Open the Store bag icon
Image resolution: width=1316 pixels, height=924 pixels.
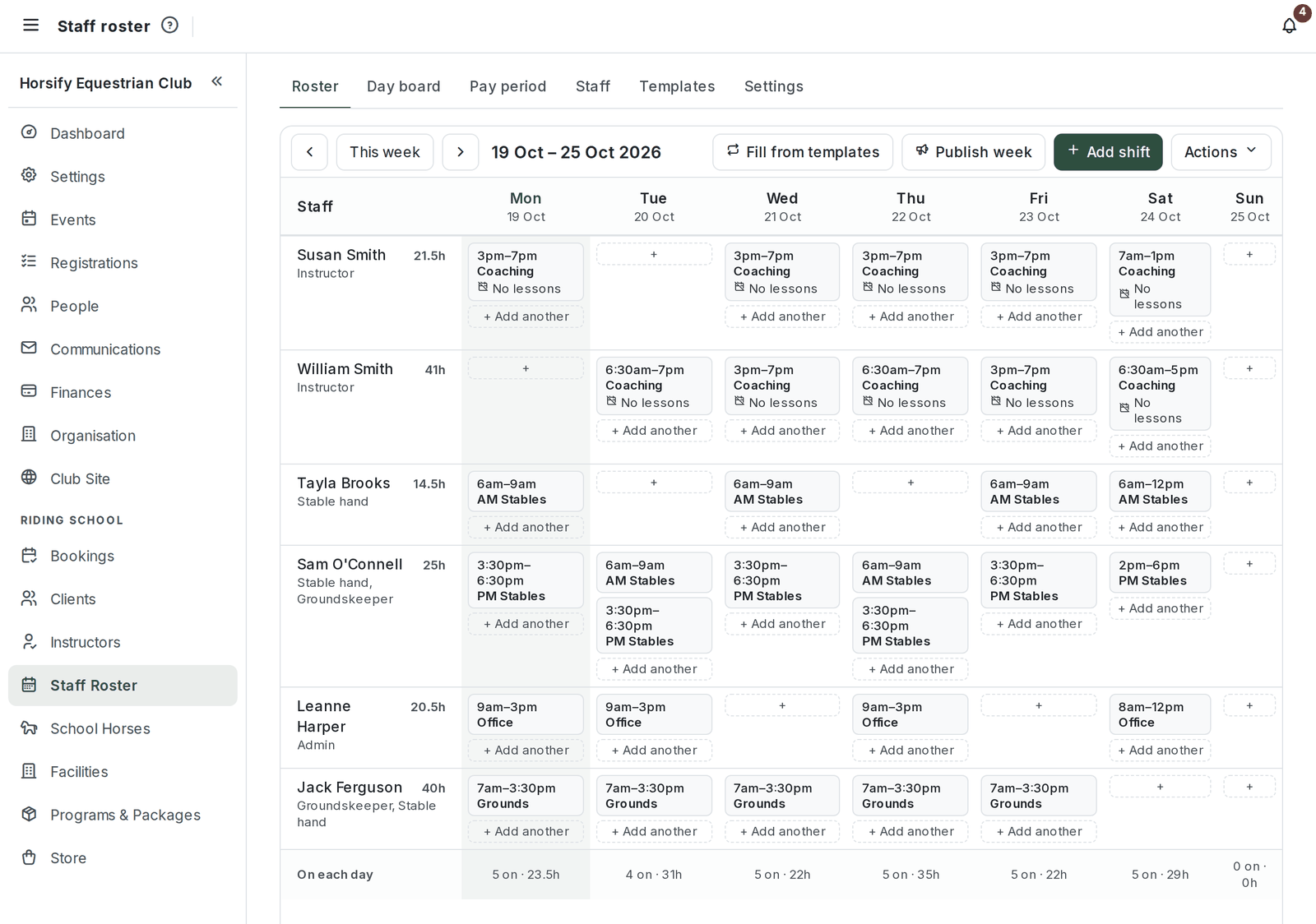tap(29, 857)
